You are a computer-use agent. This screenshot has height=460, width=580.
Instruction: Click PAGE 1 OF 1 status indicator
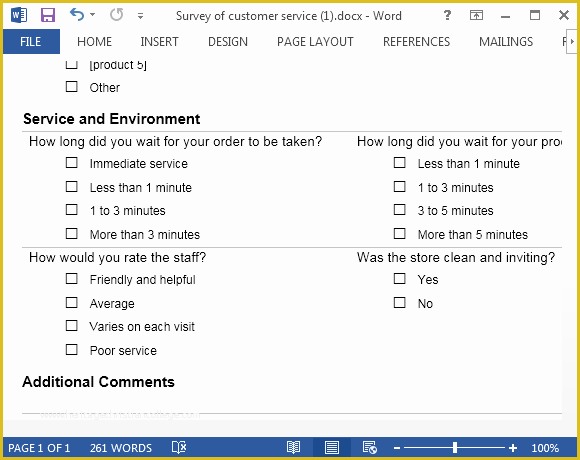[x=39, y=448]
